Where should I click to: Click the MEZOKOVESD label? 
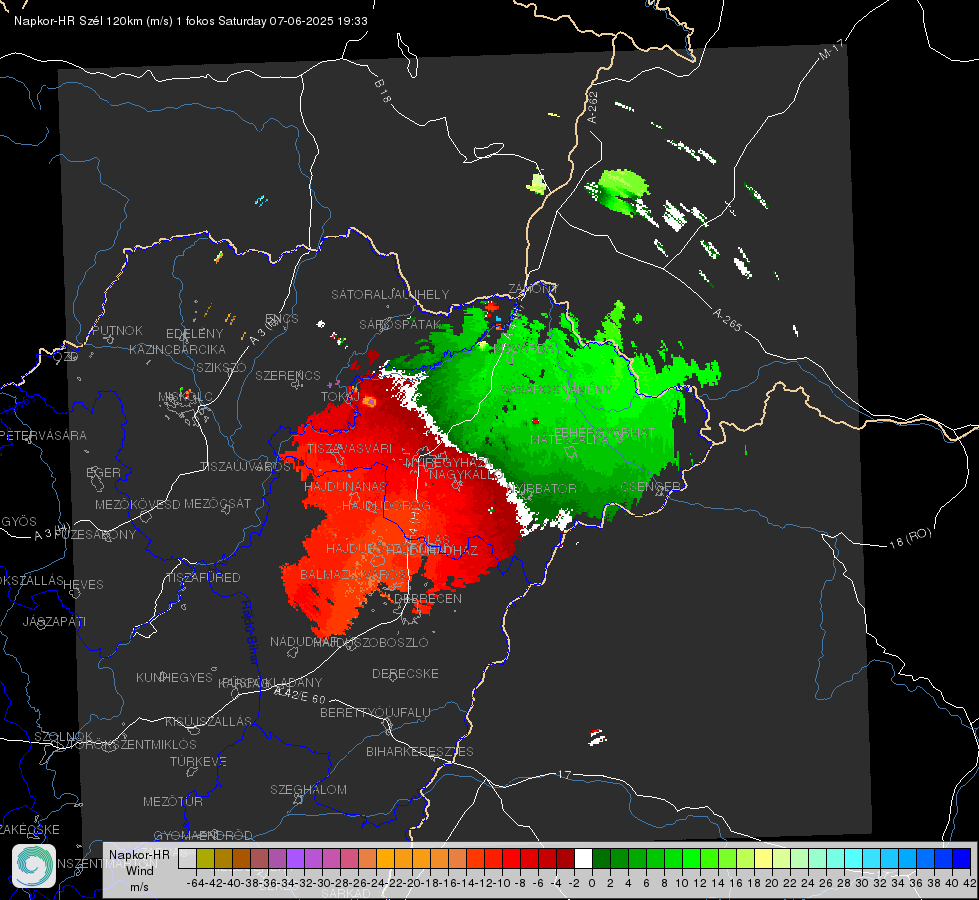click(138, 504)
